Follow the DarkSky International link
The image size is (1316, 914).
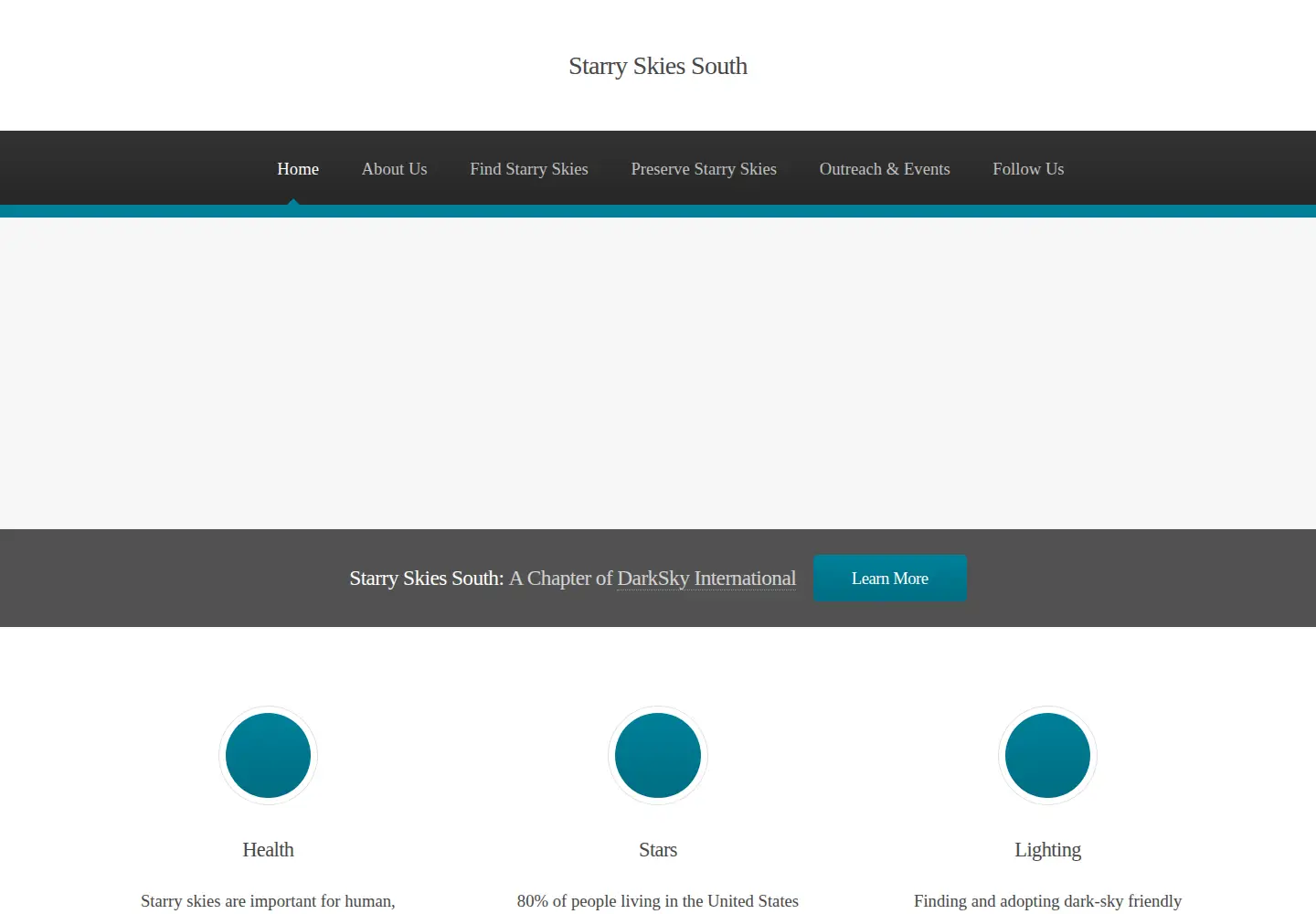(706, 579)
